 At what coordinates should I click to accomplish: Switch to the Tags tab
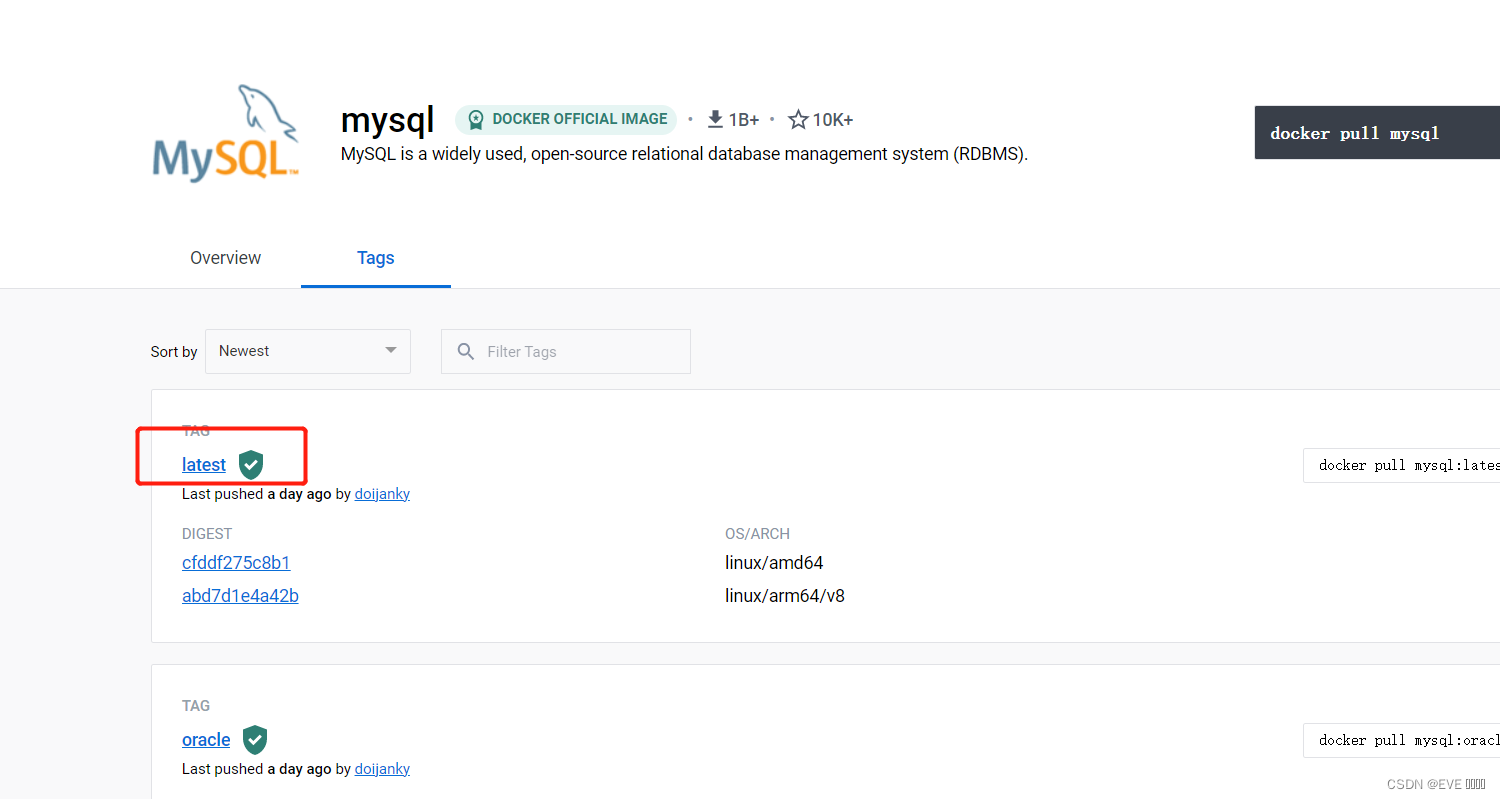coord(376,258)
